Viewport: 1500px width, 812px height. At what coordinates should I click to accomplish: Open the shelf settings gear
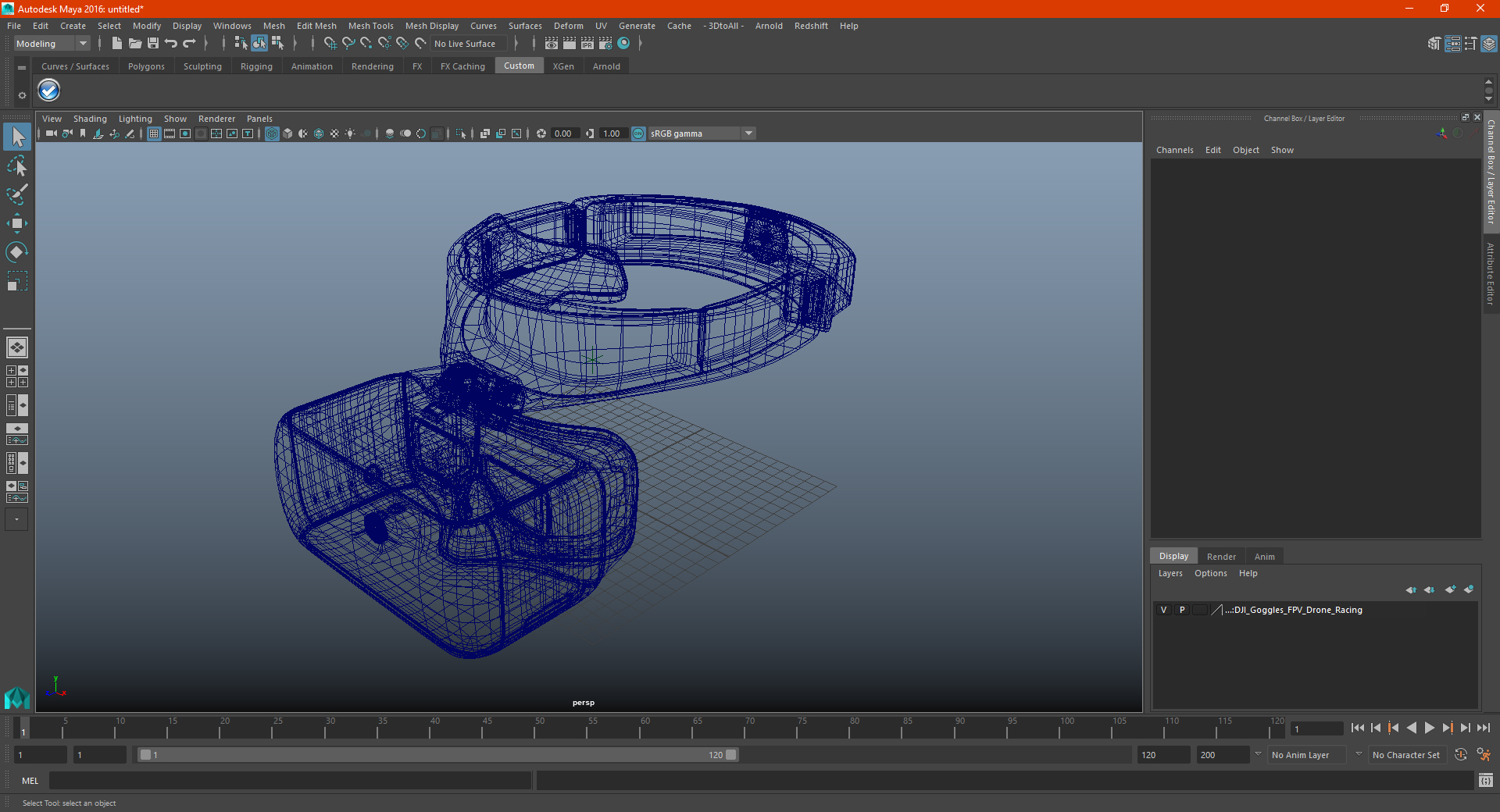pyautogui.click(x=22, y=95)
